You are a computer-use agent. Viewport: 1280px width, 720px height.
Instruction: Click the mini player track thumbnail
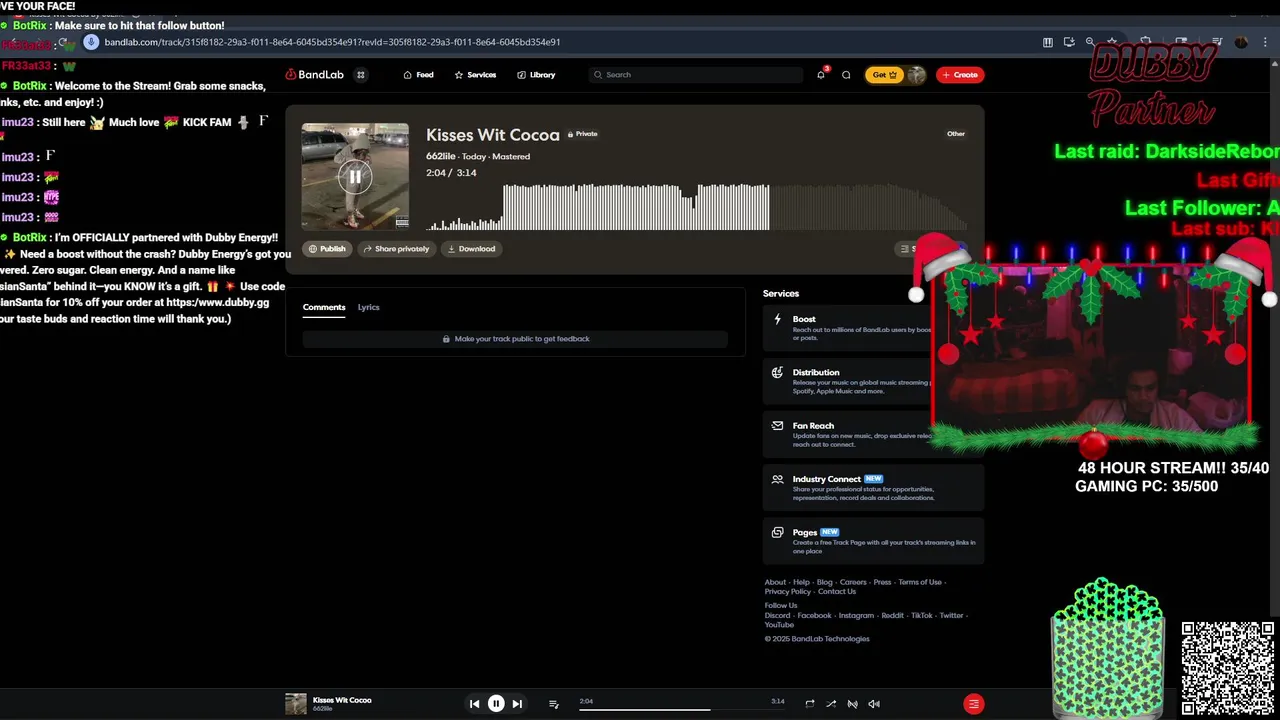[x=296, y=704]
